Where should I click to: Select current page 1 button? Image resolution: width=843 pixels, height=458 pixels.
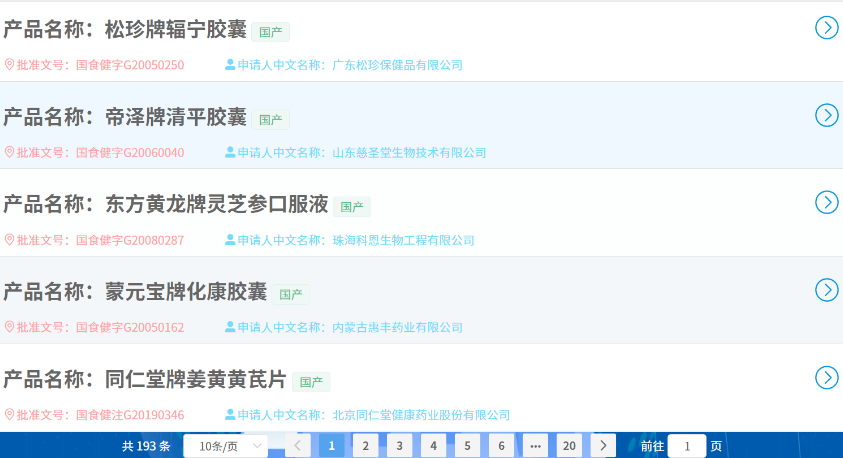click(332, 446)
